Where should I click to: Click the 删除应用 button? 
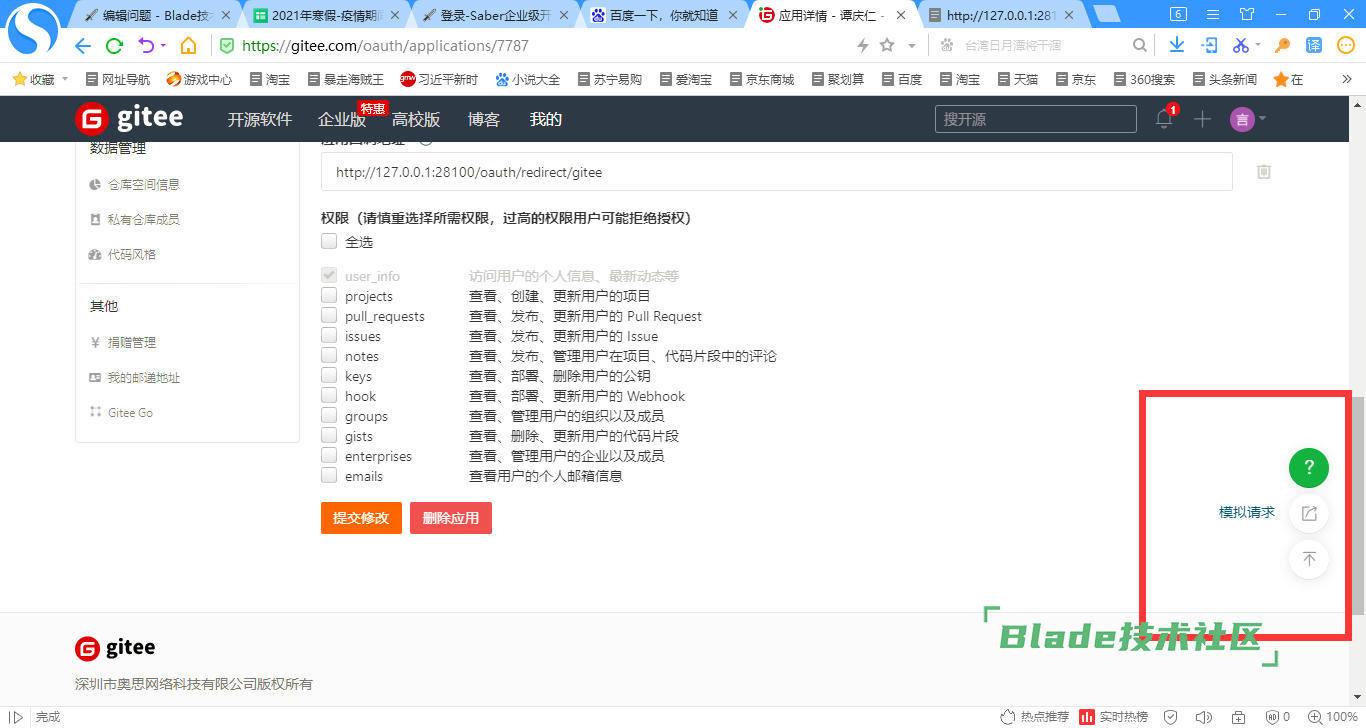point(451,518)
